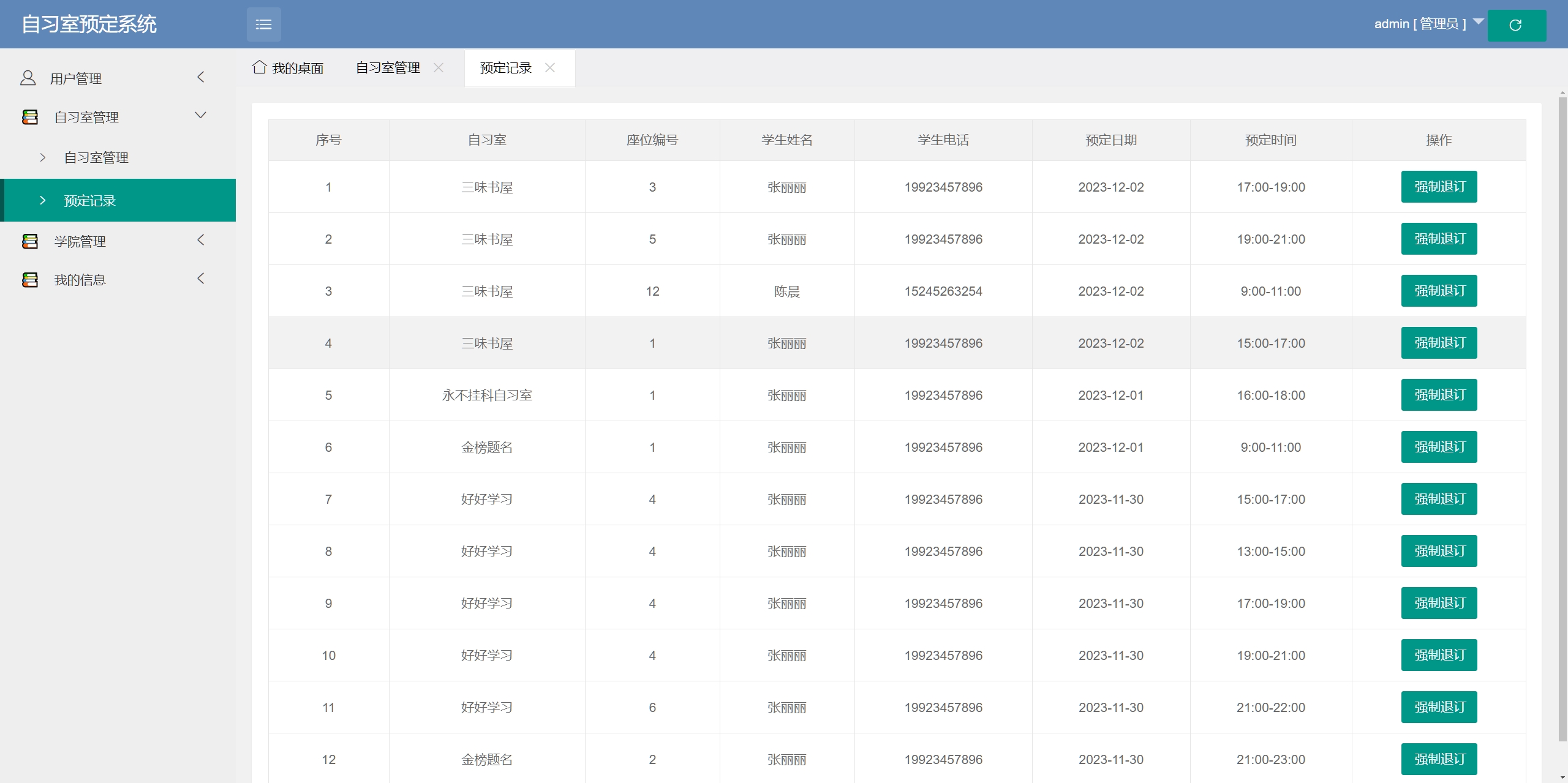Click the 预定时间 column header

point(1271,140)
